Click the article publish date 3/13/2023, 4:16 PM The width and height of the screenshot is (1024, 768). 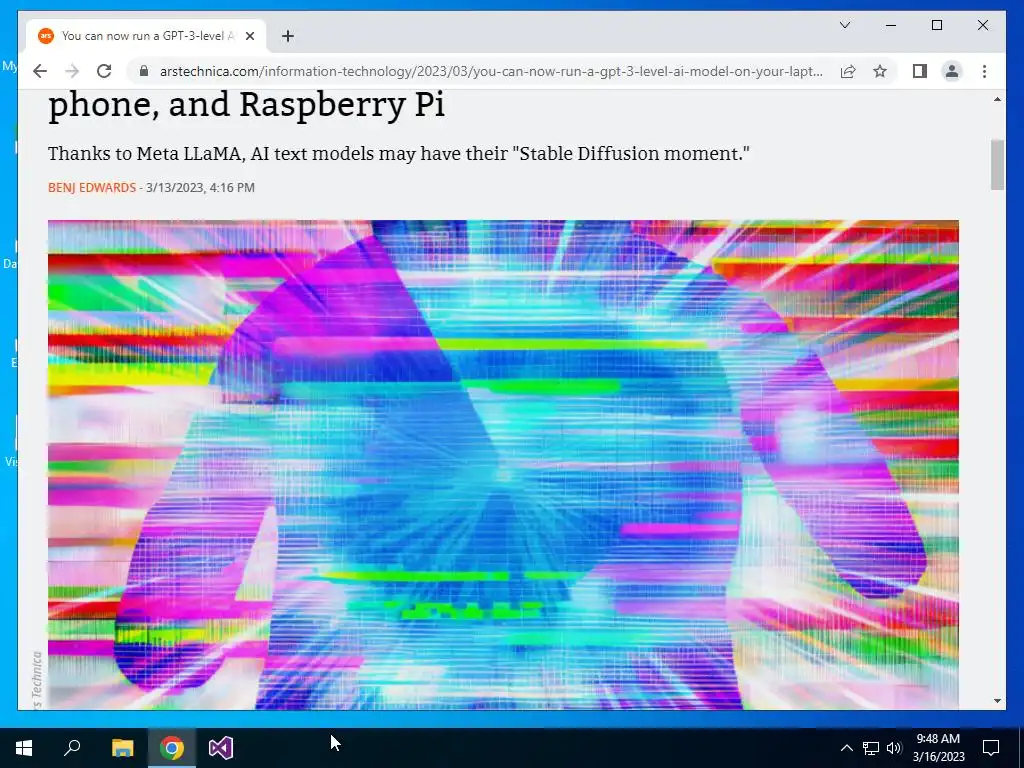[200, 187]
